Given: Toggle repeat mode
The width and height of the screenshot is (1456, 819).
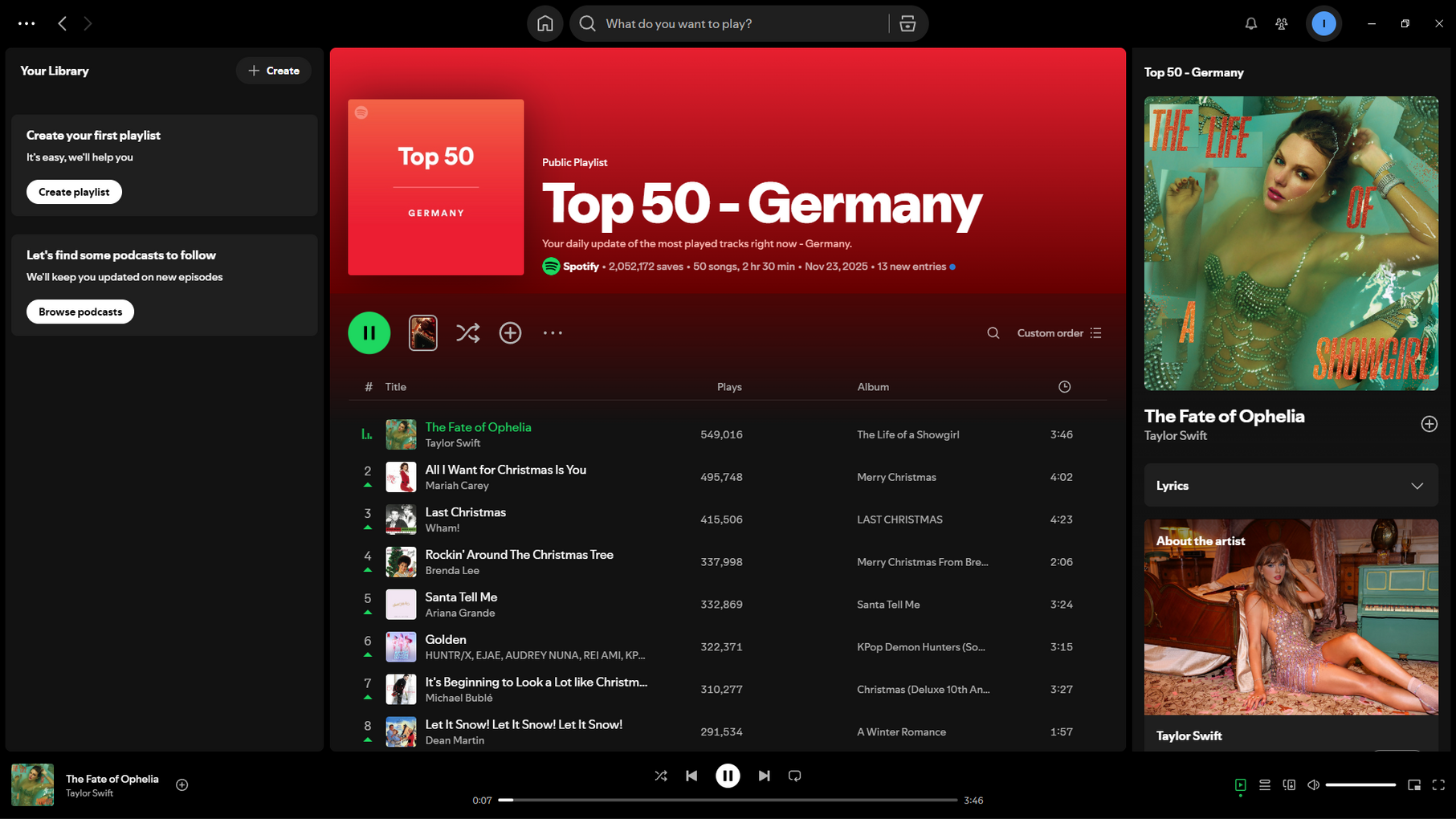Looking at the screenshot, I should [795, 776].
